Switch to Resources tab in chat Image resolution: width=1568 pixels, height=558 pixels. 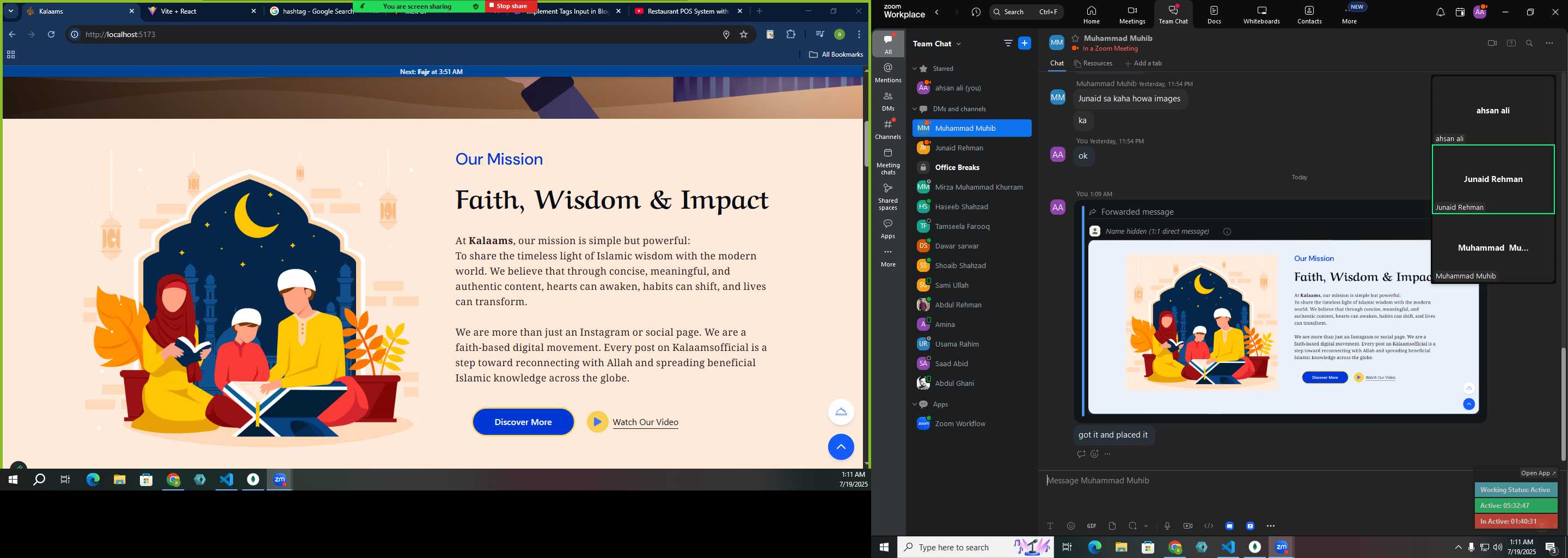pyautogui.click(x=1093, y=63)
